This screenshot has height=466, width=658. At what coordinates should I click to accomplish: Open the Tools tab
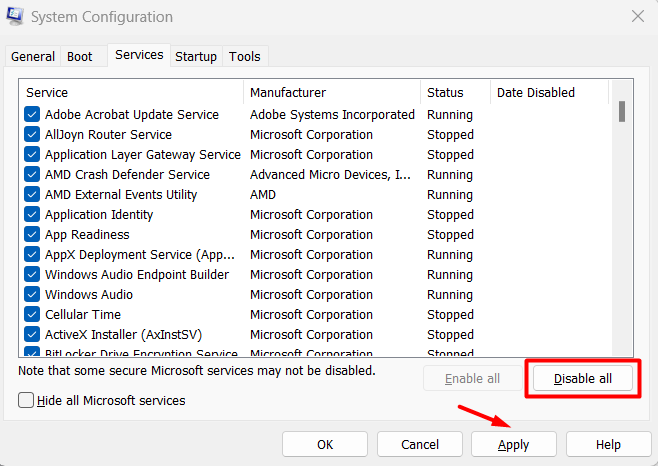245,57
